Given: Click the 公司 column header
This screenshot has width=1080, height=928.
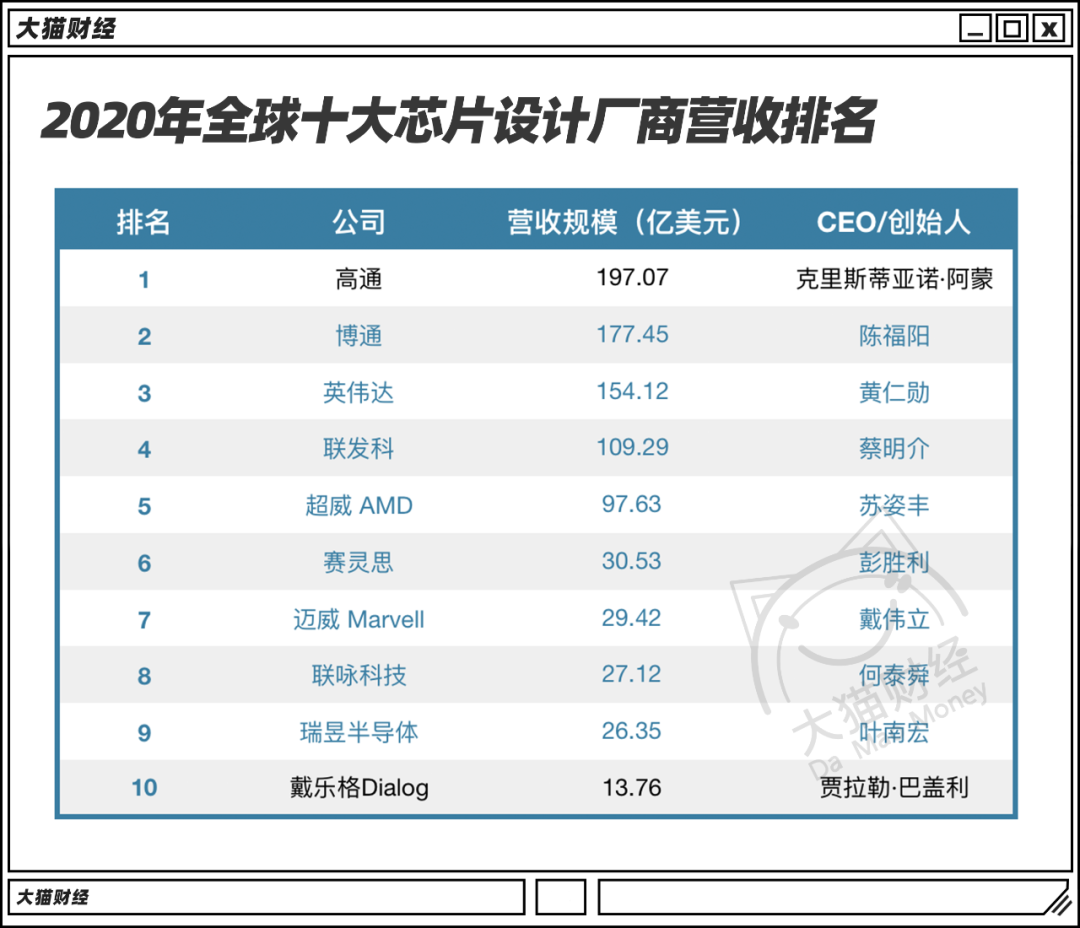Looking at the screenshot, I should click(359, 222).
